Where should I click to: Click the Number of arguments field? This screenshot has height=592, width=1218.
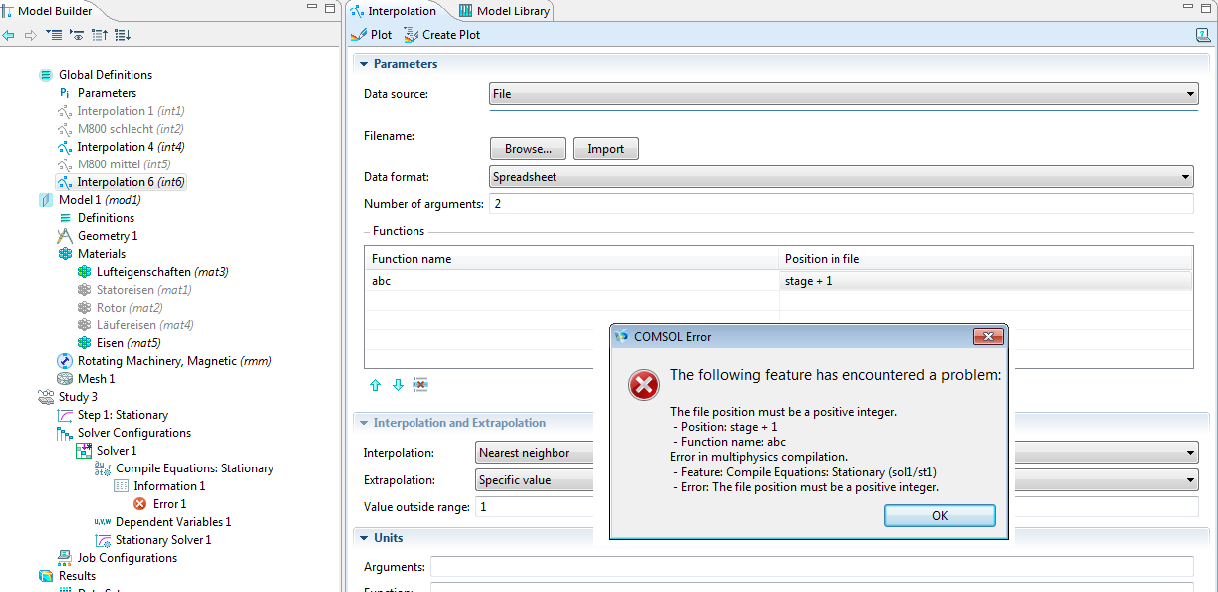[840, 204]
